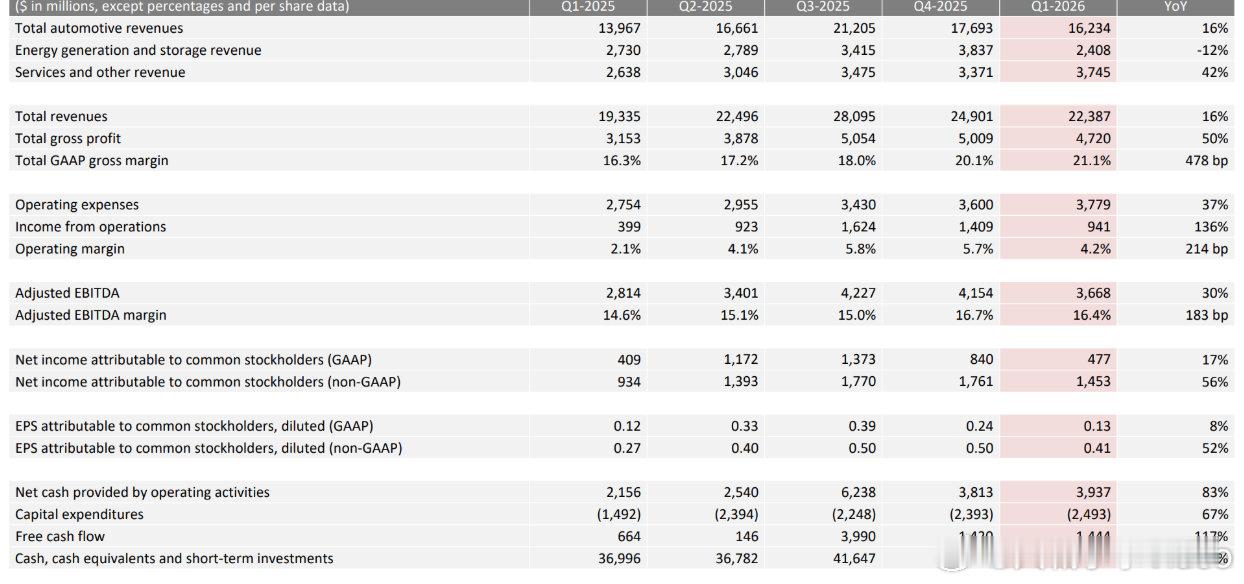The width and height of the screenshot is (1244, 584).
Task: Select the Q1-2025 cash and investments value 36,996
Action: click(618, 558)
